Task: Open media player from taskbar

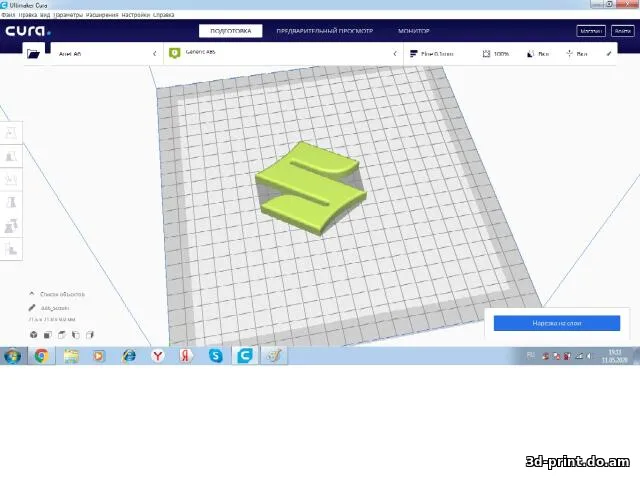Action: tap(98, 356)
